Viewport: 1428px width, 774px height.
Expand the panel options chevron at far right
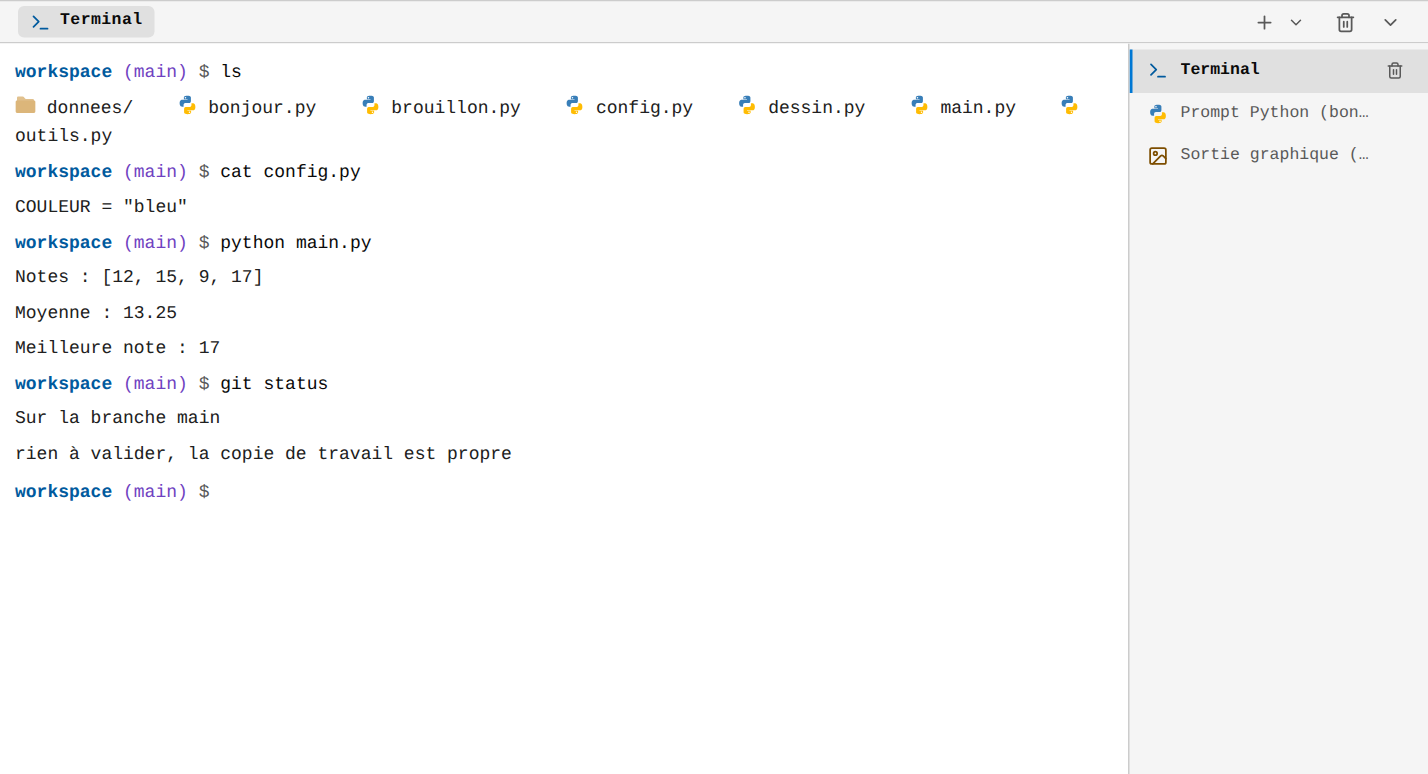[1390, 22]
